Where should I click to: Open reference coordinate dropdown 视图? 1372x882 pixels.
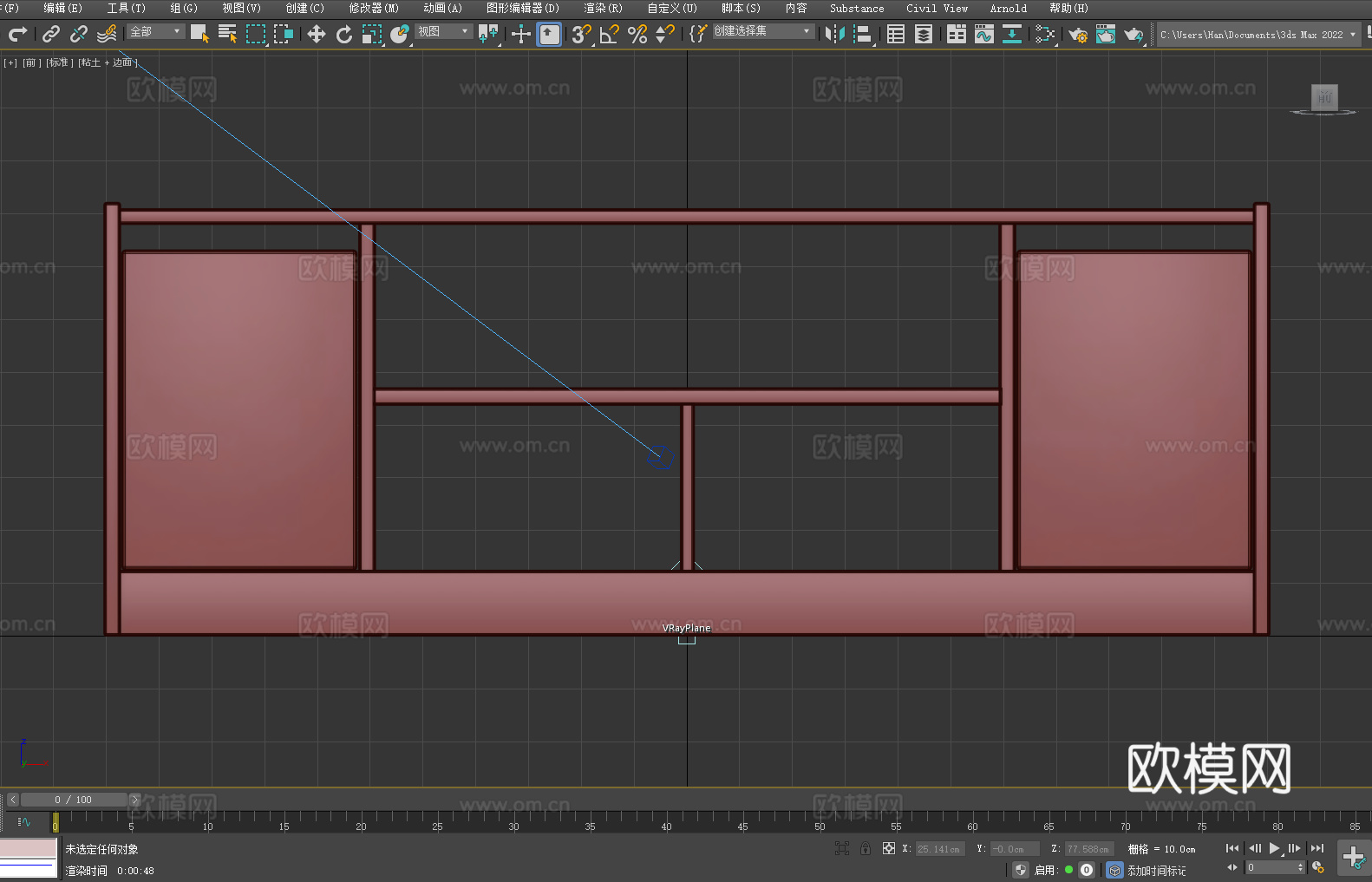click(444, 31)
